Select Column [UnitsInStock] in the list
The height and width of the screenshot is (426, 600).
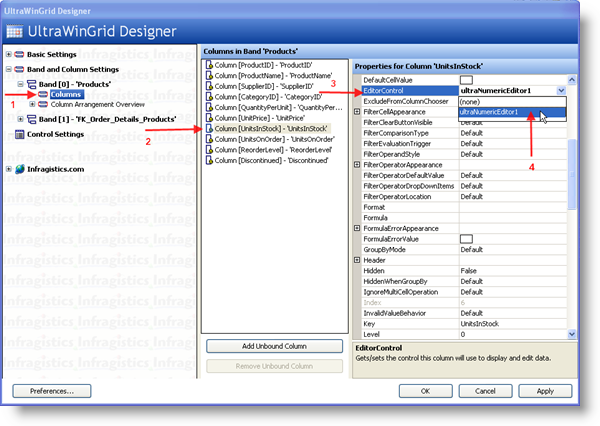click(271, 129)
